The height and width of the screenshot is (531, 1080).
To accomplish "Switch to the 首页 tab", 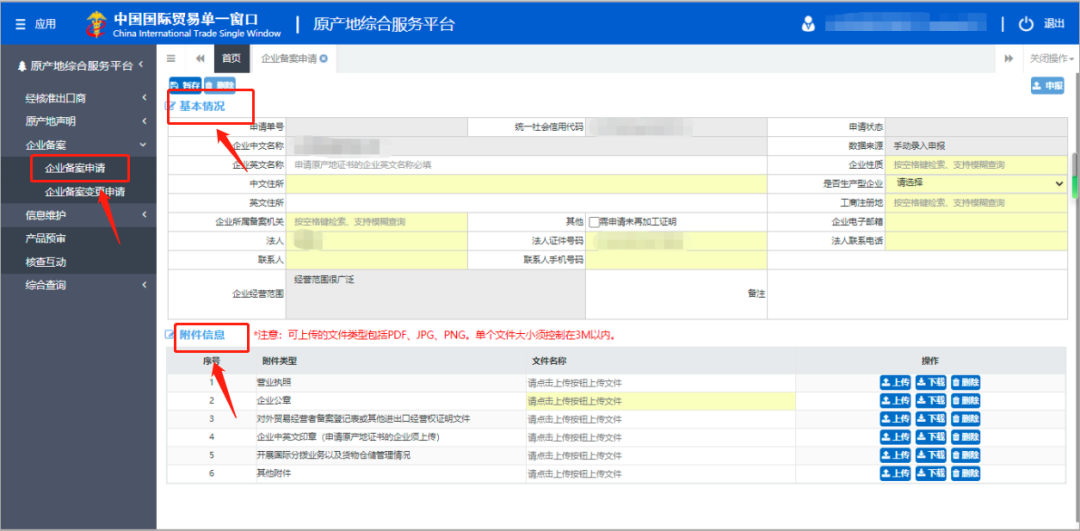I will click(231, 59).
